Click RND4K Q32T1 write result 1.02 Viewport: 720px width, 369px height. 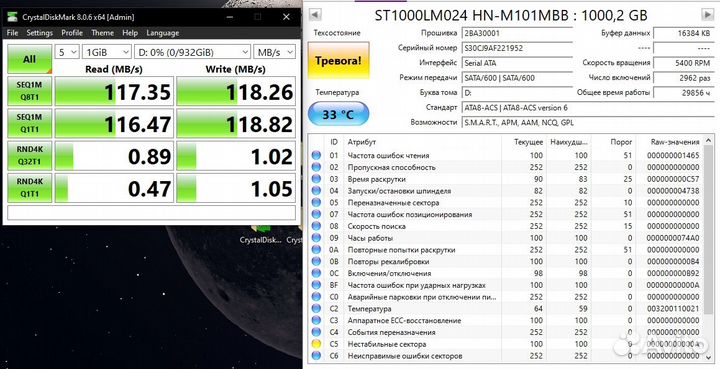[x=236, y=156]
